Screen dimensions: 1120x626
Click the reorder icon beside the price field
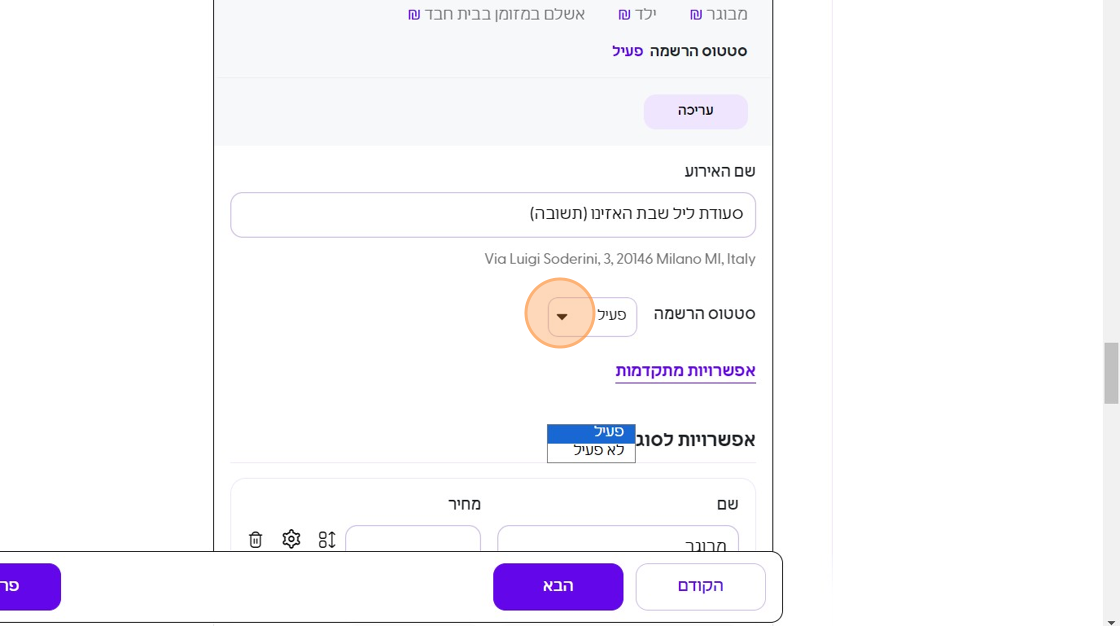point(327,540)
